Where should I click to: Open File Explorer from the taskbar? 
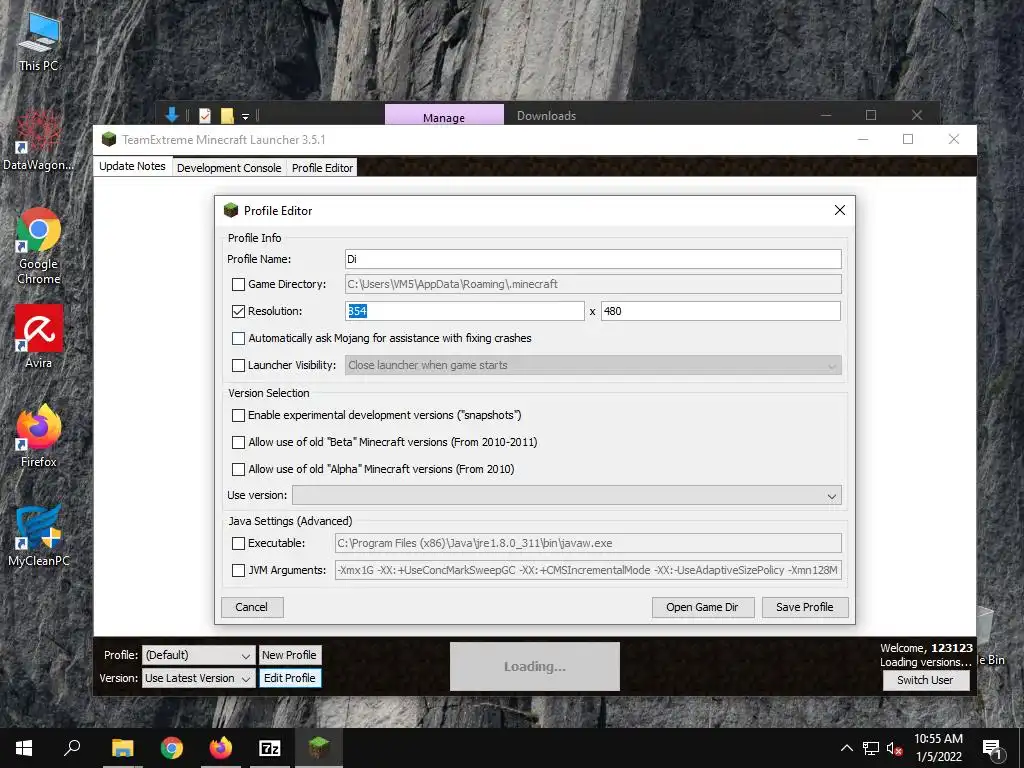click(x=122, y=748)
